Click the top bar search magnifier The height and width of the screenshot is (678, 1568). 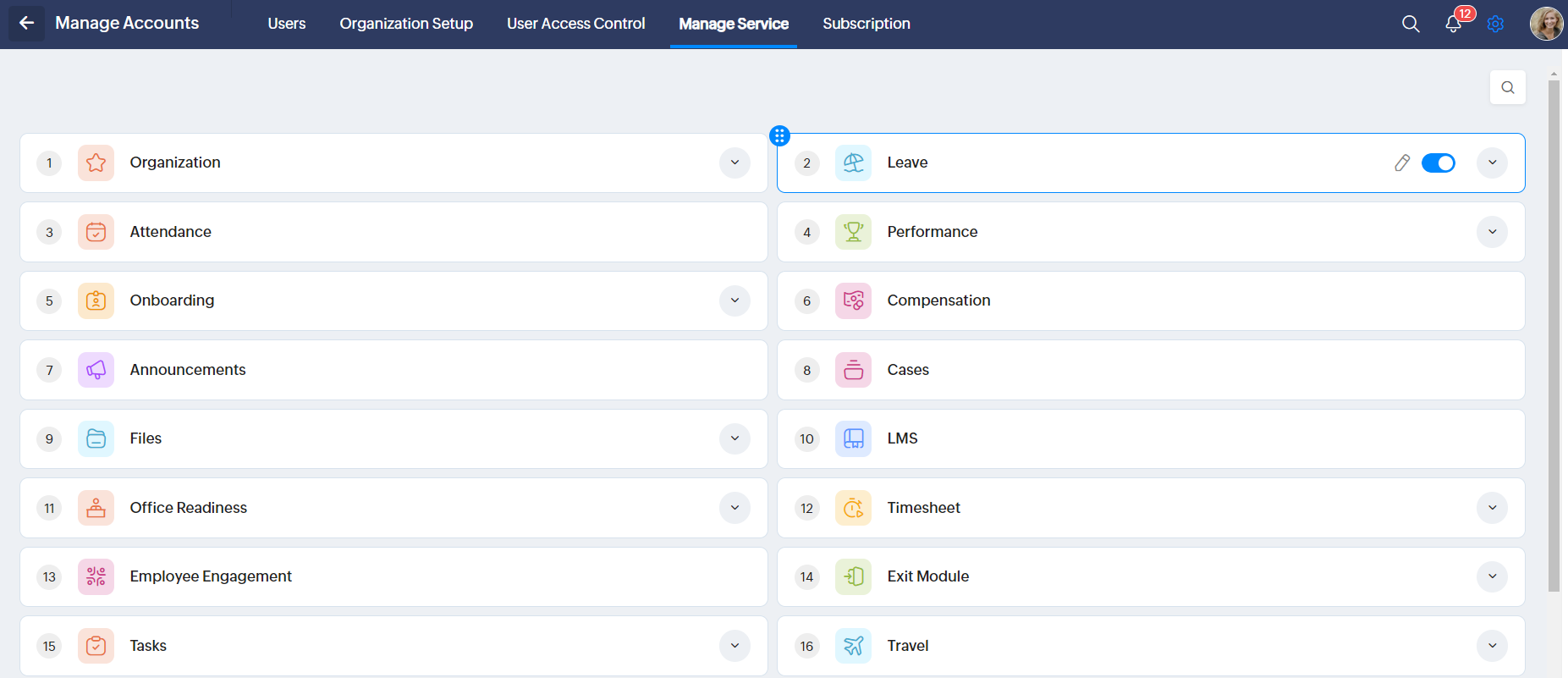pos(1411,24)
